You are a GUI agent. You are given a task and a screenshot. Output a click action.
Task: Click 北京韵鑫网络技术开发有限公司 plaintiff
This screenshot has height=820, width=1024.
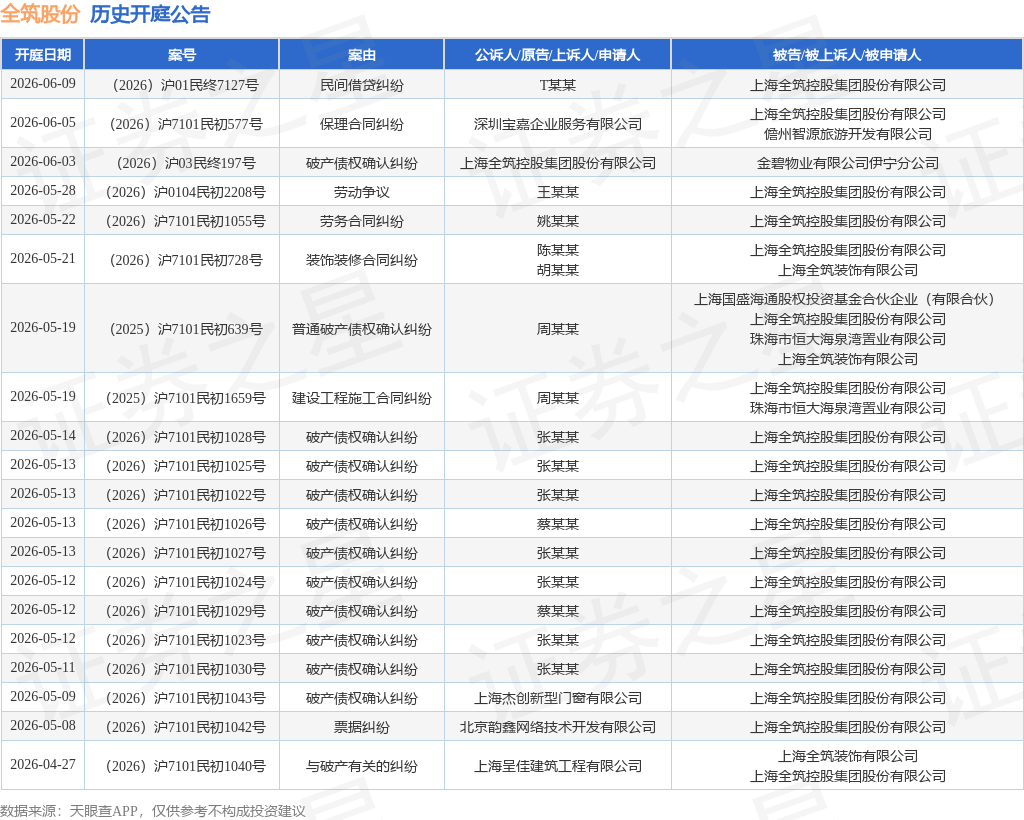558,727
